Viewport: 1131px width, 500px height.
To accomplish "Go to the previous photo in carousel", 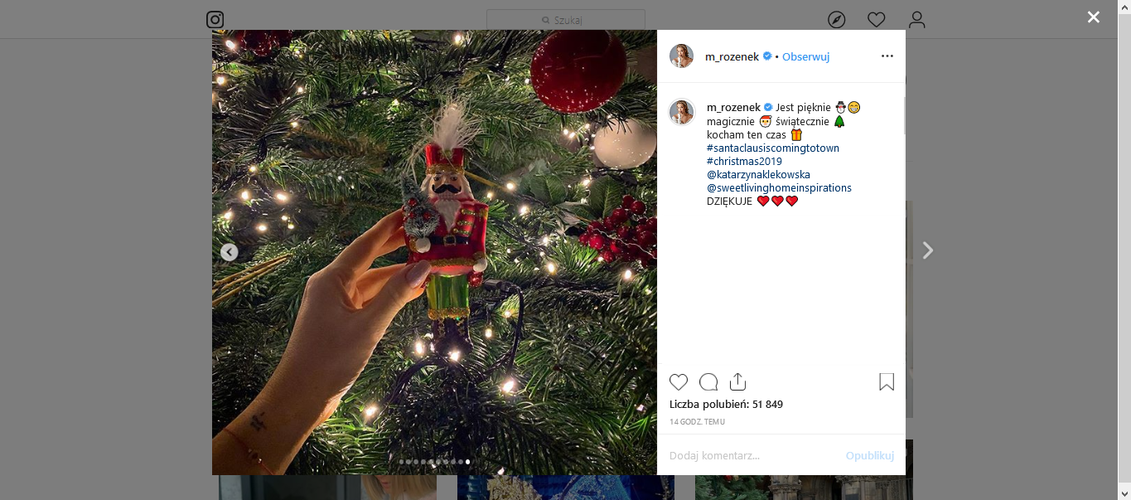I will click(x=229, y=252).
